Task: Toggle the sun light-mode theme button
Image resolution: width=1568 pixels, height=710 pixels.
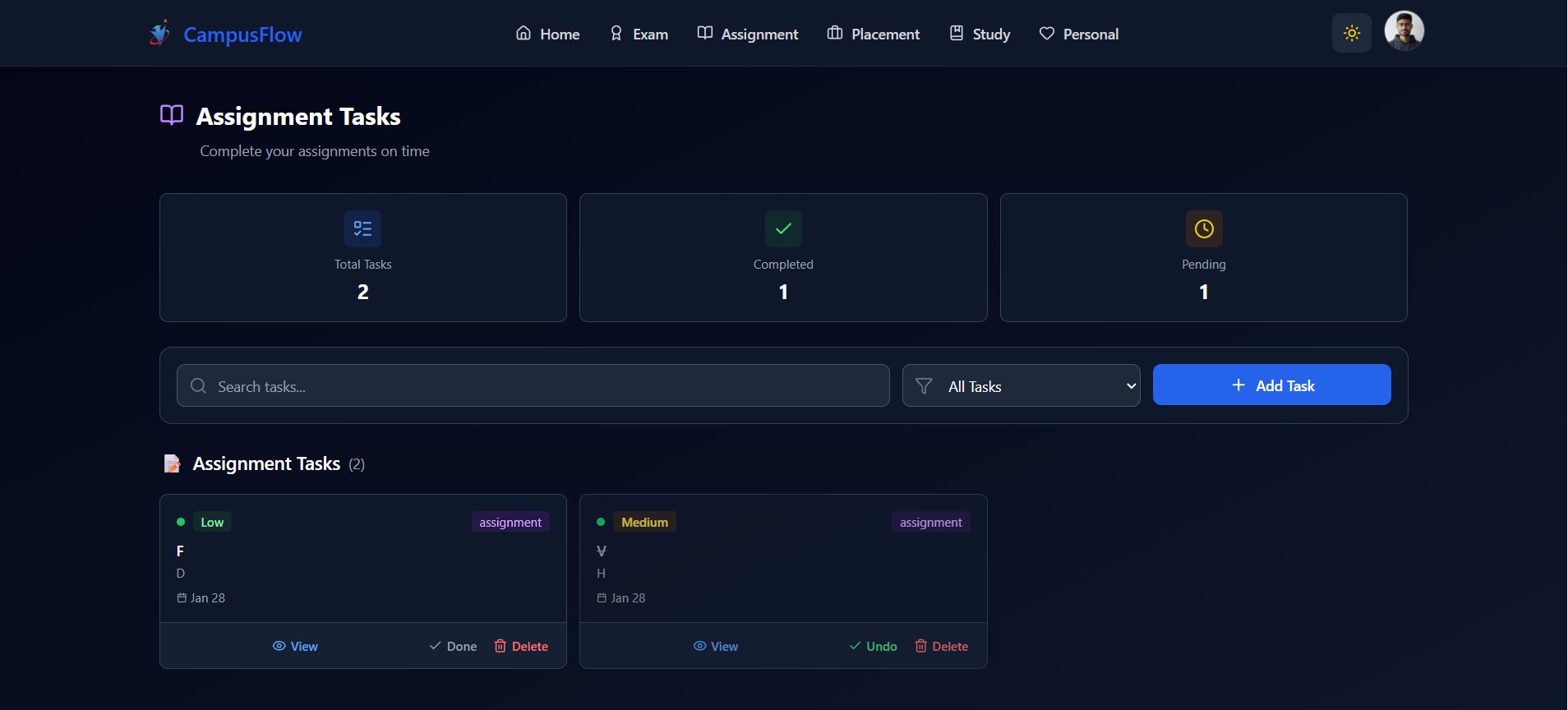Action: 1351,33
